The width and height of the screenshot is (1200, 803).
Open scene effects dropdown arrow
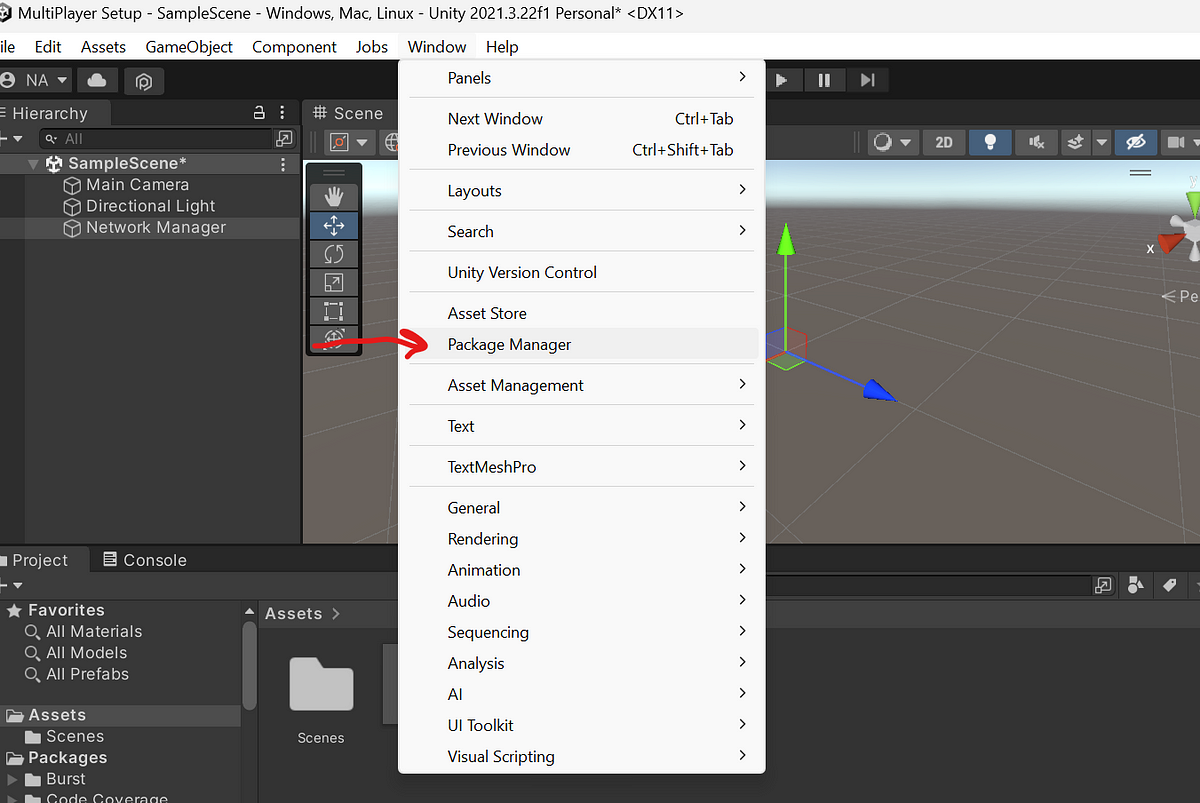1101,142
